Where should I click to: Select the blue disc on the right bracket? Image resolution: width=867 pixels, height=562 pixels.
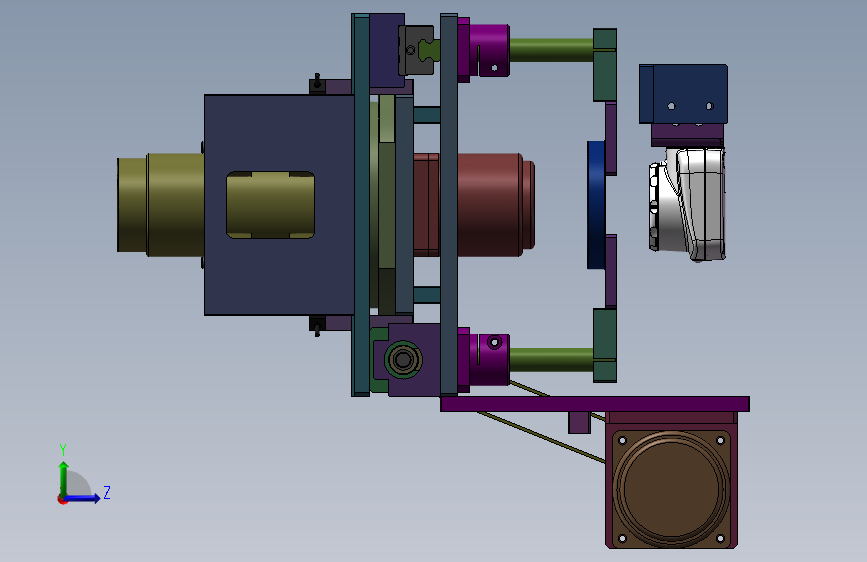point(596,205)
